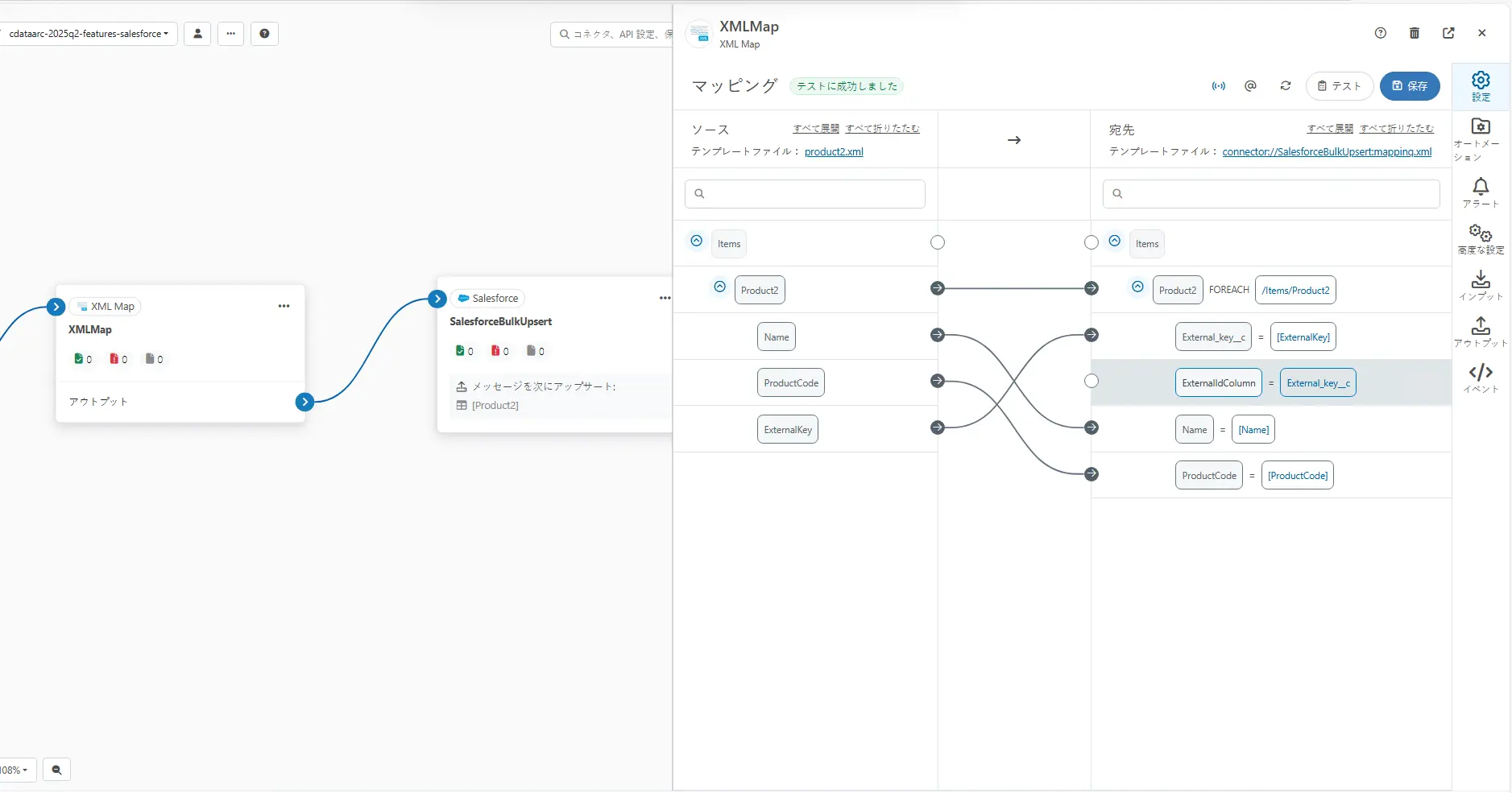Open the 設定 (Settings) panel icon

click(x=1481, y=85)
